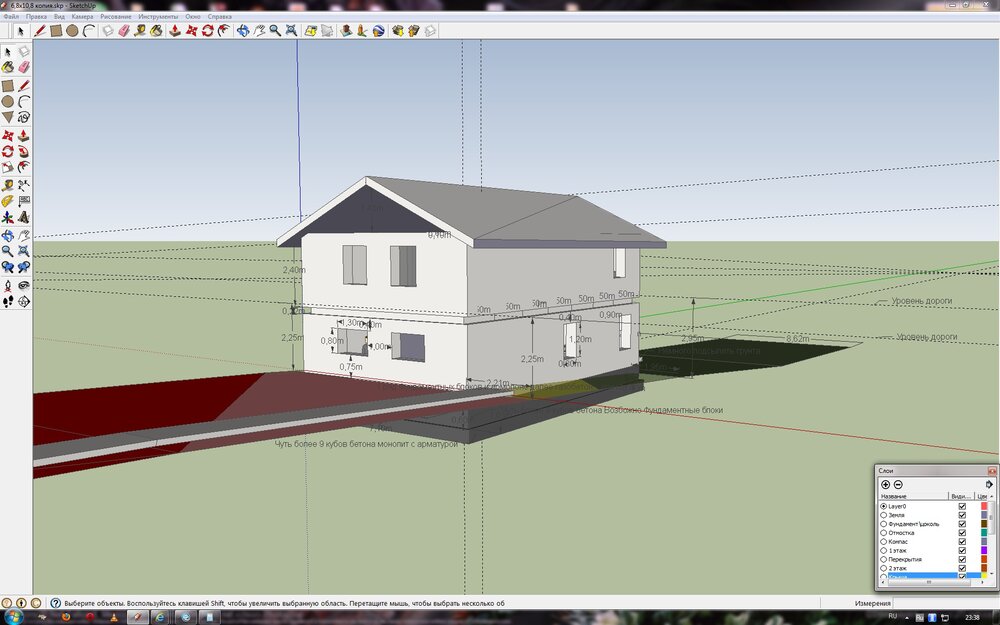
Task: Set 1 этаж as the active layer
Action: click(x=883, y=551)
